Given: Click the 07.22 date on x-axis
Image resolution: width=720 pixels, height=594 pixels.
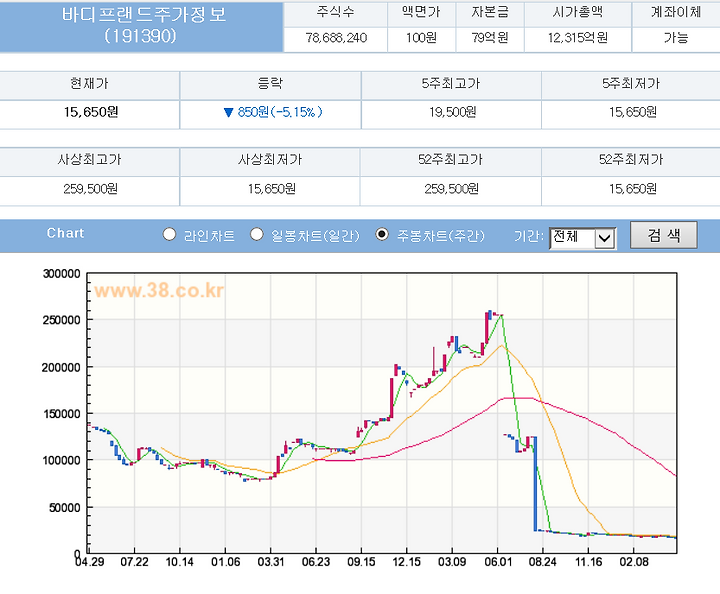Looking at the screenshot, I should (134, 562).
